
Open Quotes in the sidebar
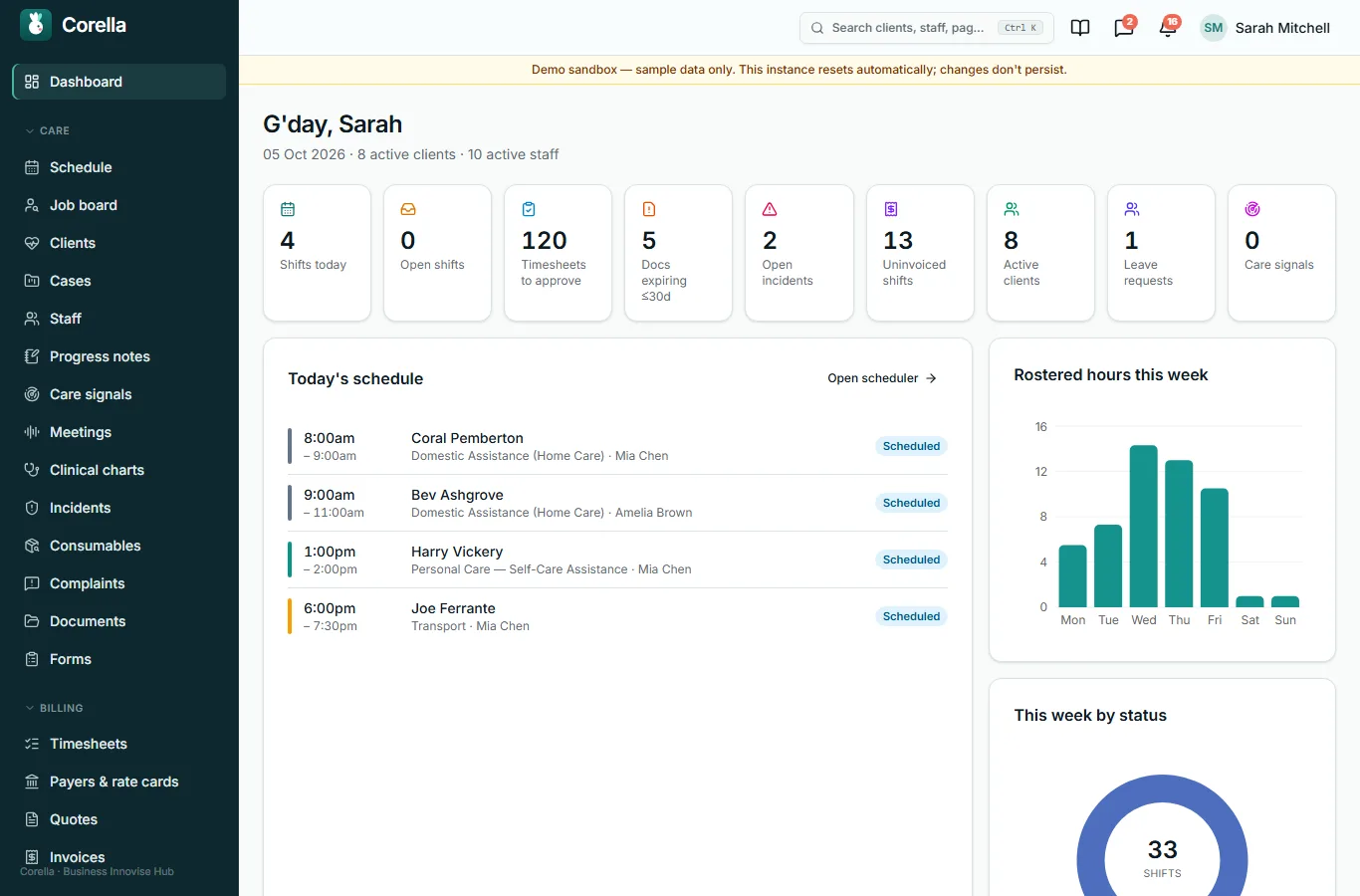pyautogui.click(x=119, y=819)
